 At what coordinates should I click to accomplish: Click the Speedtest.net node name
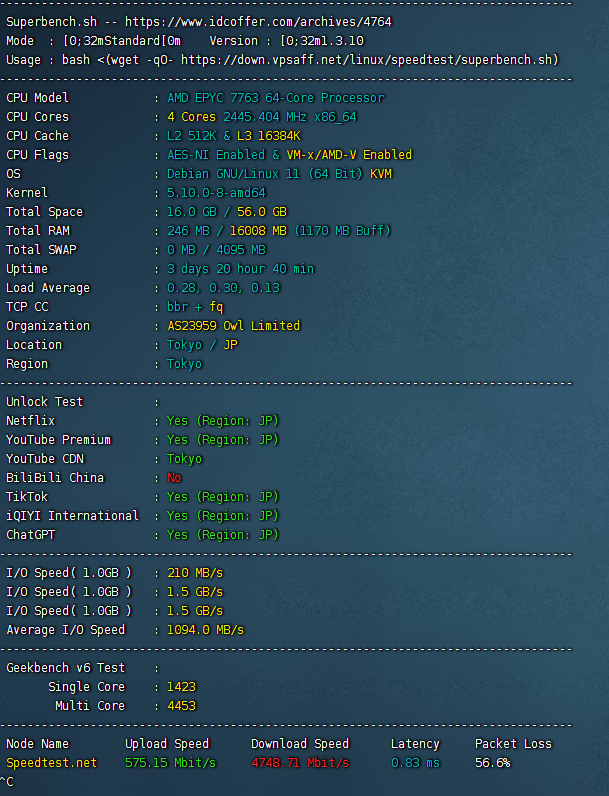coord(52,763)
